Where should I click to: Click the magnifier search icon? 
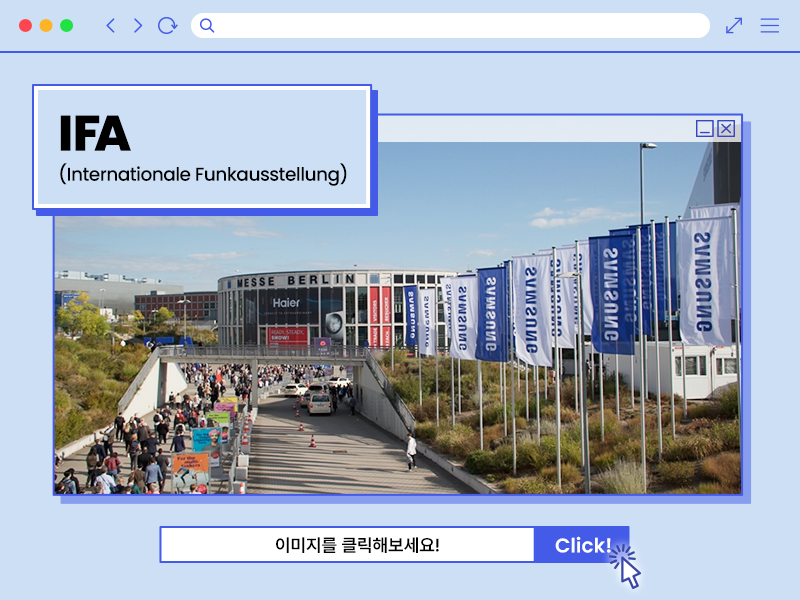click(207, 26)
